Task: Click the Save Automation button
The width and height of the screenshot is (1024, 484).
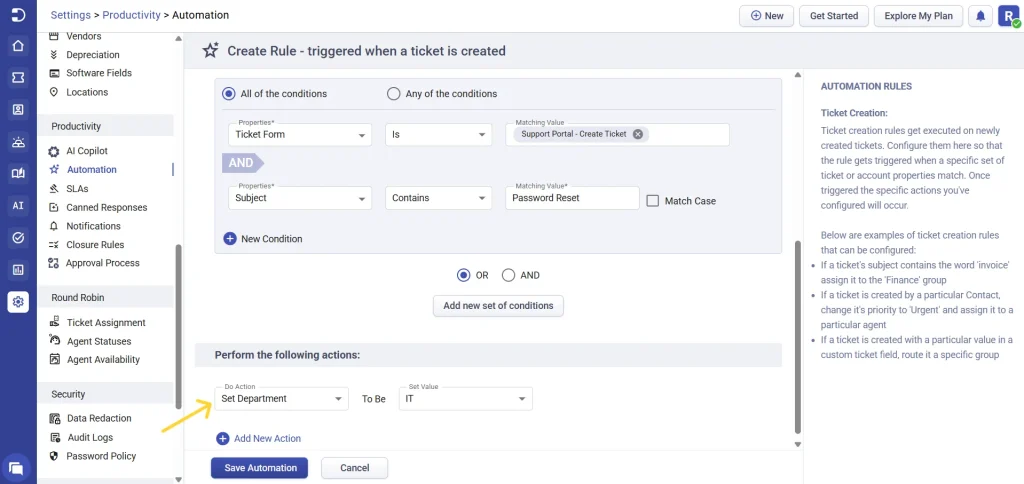Action: (x=259, y=468)
